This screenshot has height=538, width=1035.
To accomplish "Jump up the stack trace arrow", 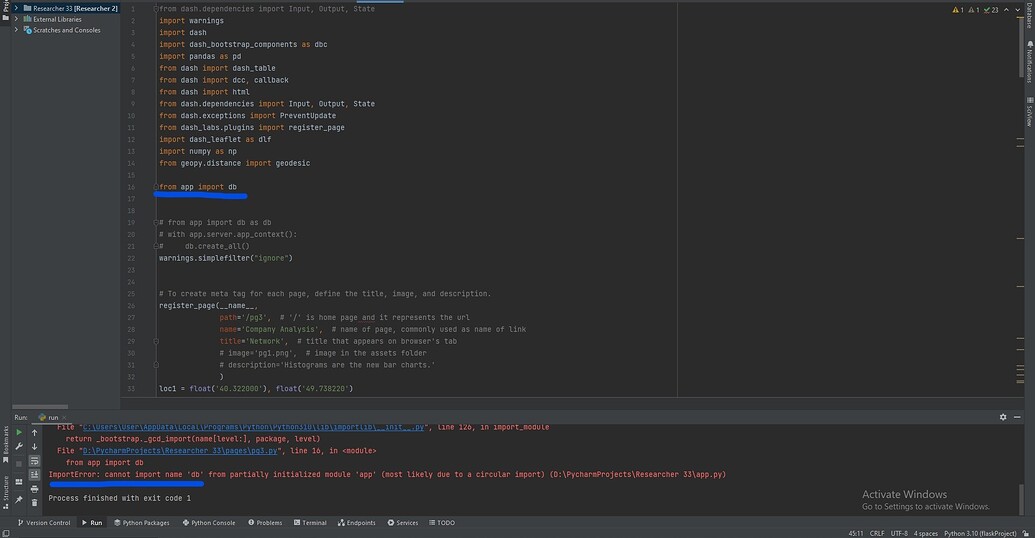I will (34, 433).
